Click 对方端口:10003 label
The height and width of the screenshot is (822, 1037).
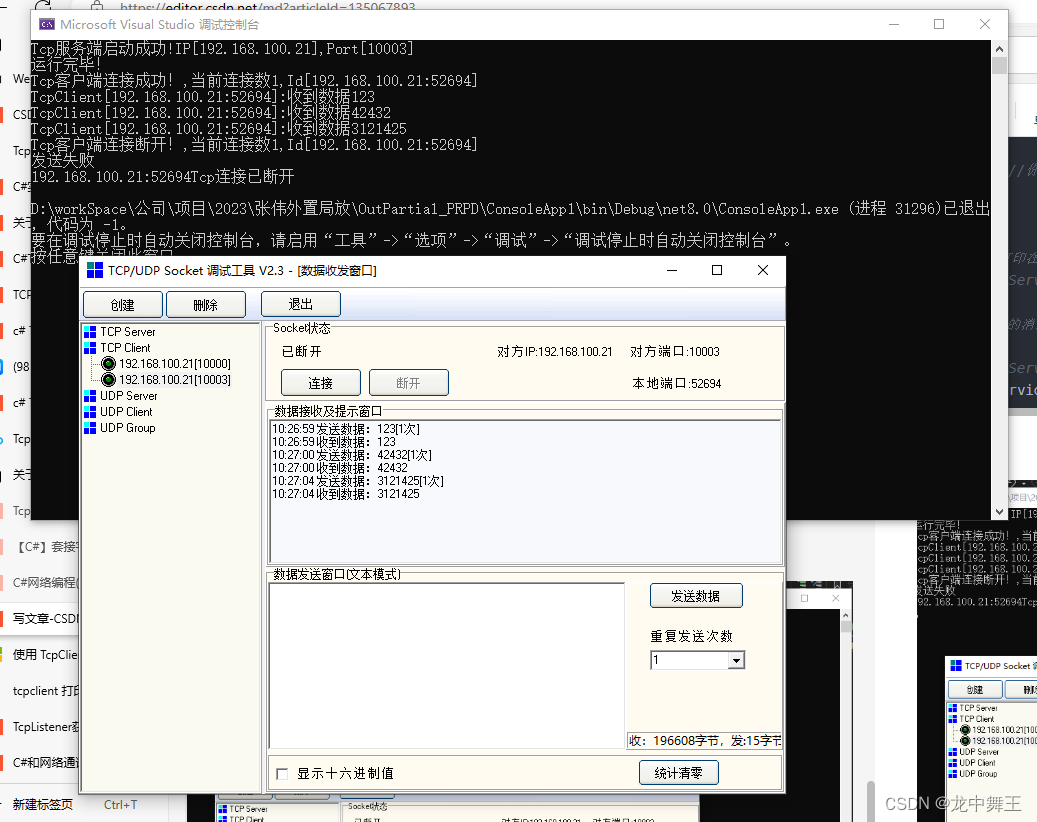675,352
